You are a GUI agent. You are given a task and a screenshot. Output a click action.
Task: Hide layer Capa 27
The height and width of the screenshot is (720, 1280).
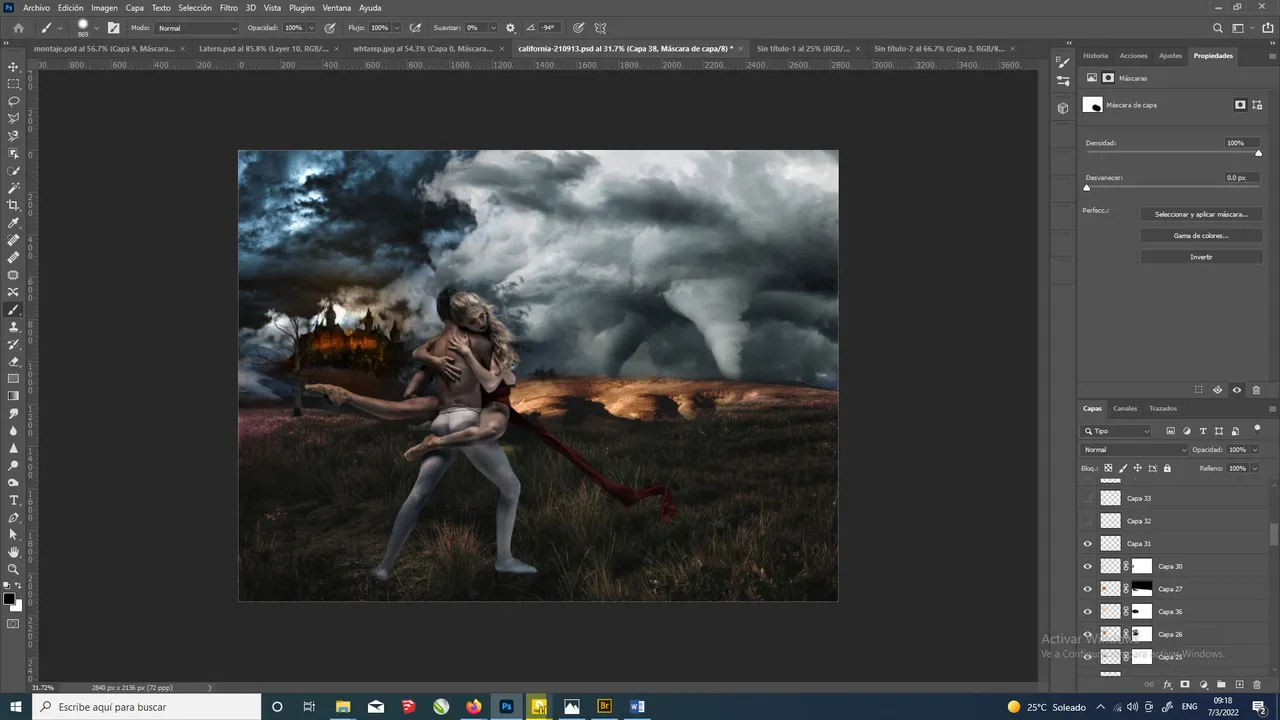point(1088,589)
